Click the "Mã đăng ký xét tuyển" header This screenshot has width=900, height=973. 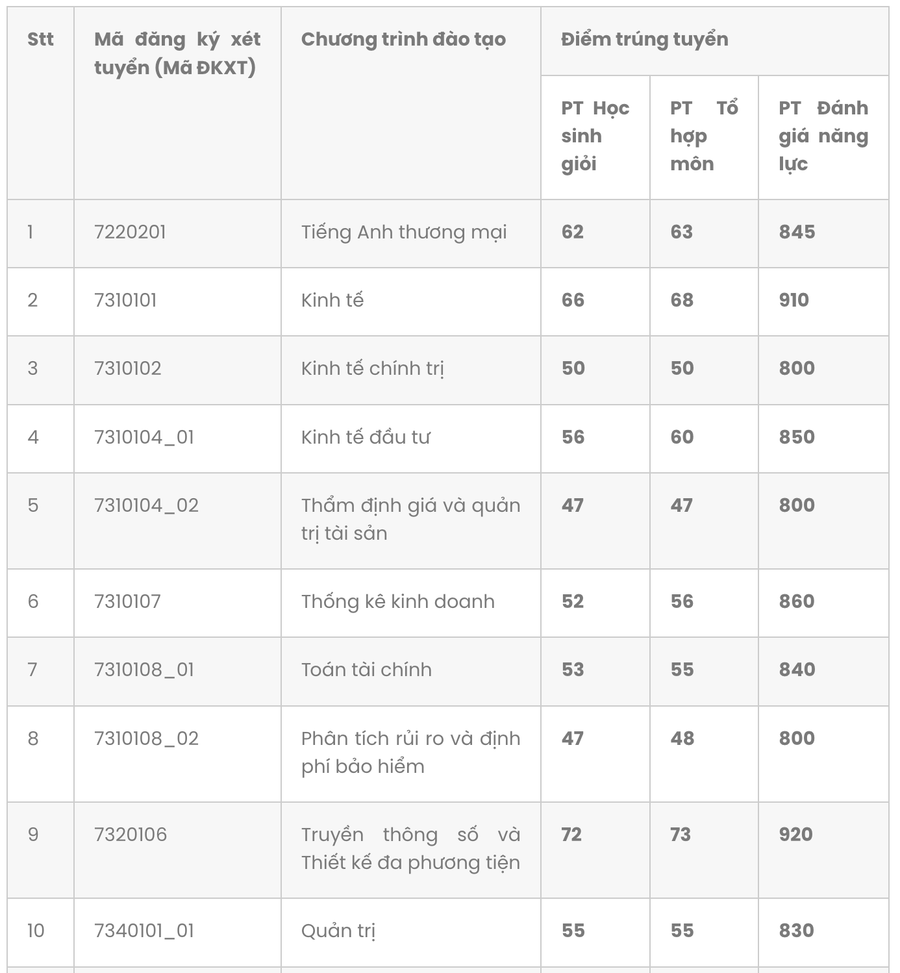177,54
